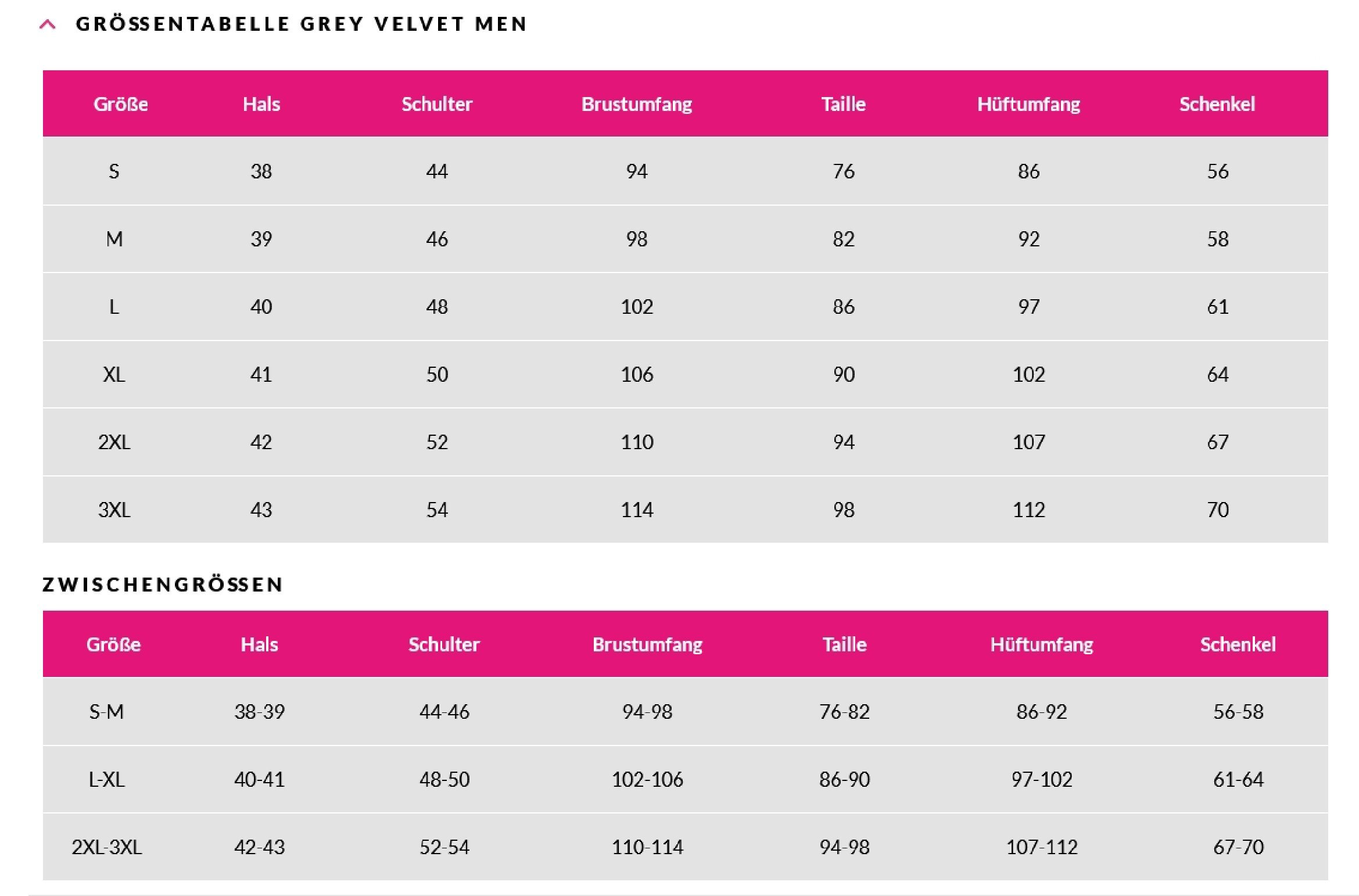1359x896 pixels.
Task: Click the 114 Brustumfang value for 3XL
Action: [x=637, y=510]
